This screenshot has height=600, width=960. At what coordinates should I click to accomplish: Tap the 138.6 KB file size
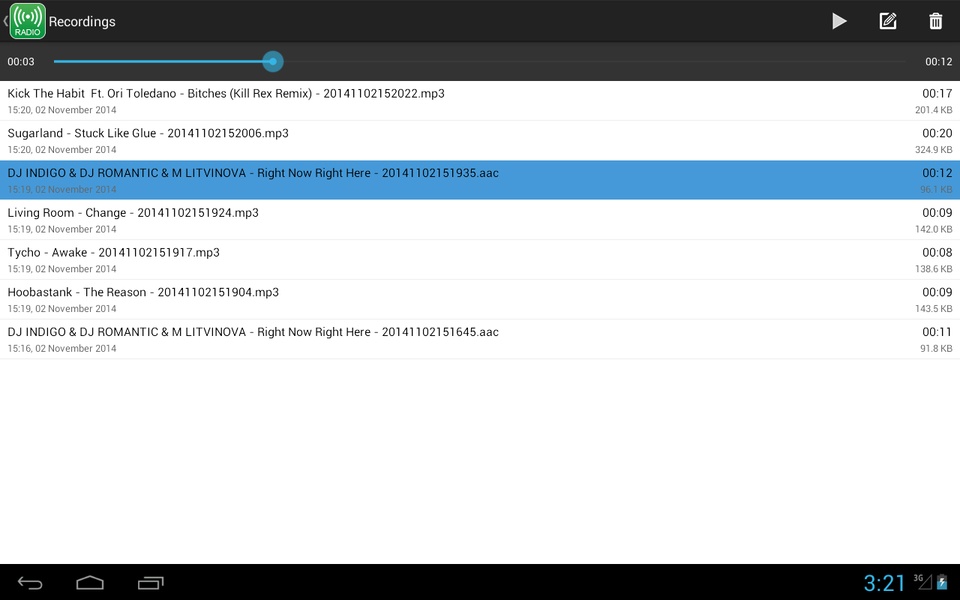click(934, 269)
